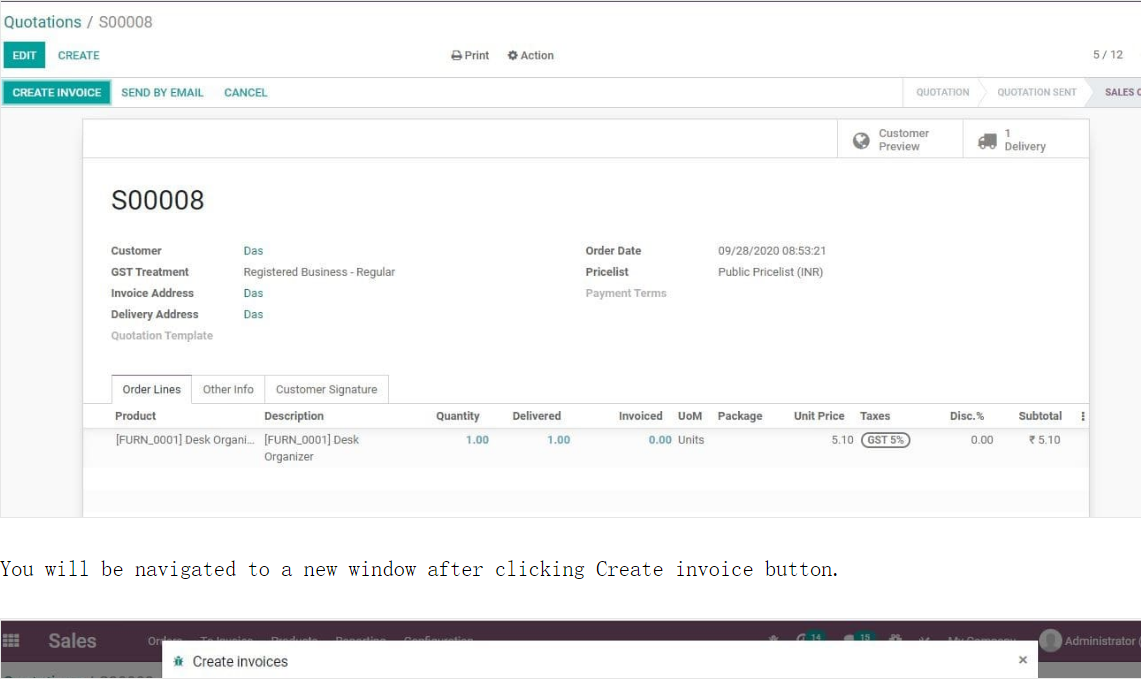Open the Administrator user menu

[1088, 641]
